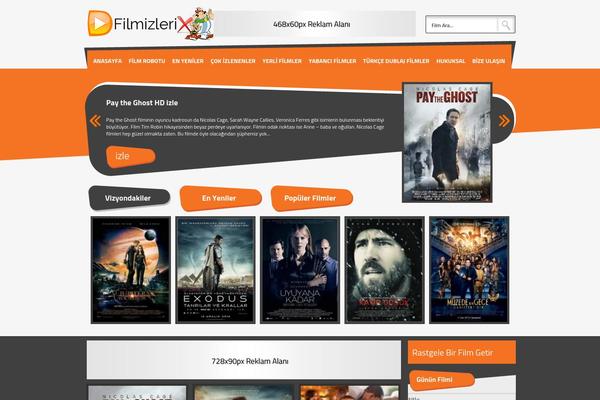The width and height of the screenshot is (600, 400).
Task: Open the Exodus Tanrılar ve Krallar poster
Action: click(215, 270)
